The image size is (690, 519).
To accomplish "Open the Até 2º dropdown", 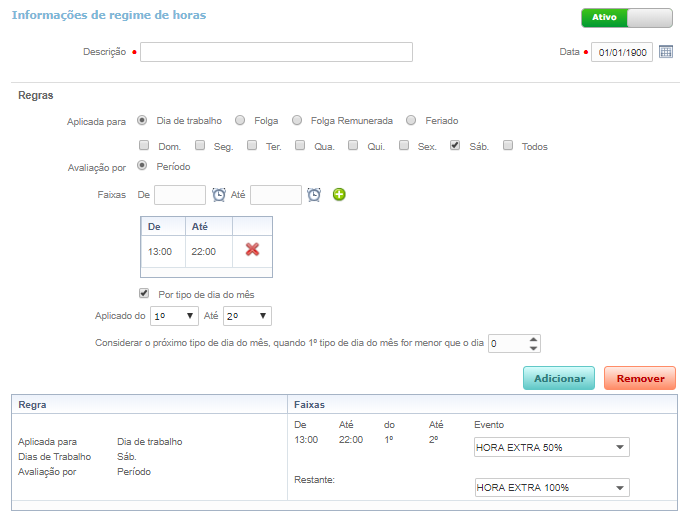I will 247,316.
